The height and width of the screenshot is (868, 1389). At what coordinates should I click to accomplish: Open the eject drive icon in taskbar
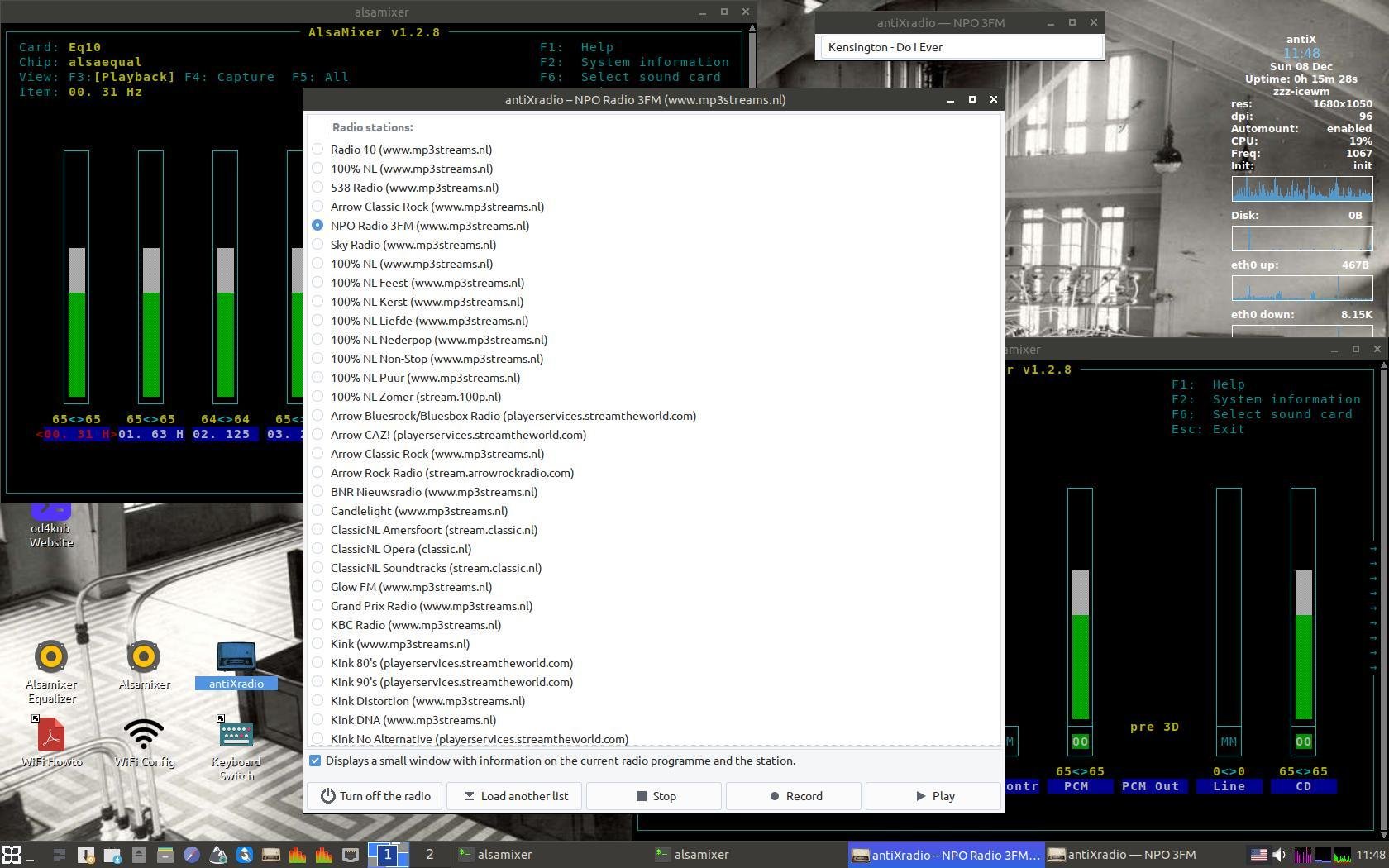138,855
